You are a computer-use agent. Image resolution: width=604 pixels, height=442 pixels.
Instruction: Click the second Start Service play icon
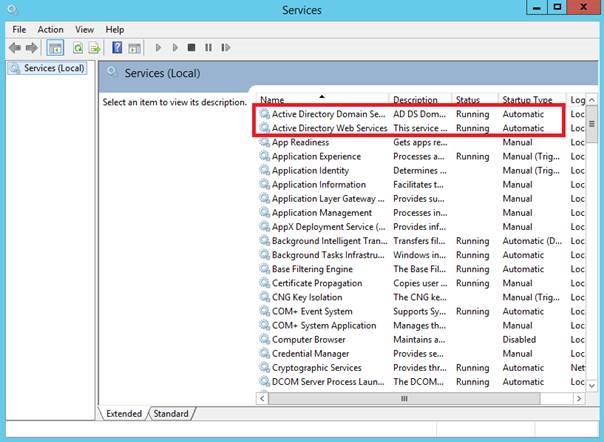[175, 48]
